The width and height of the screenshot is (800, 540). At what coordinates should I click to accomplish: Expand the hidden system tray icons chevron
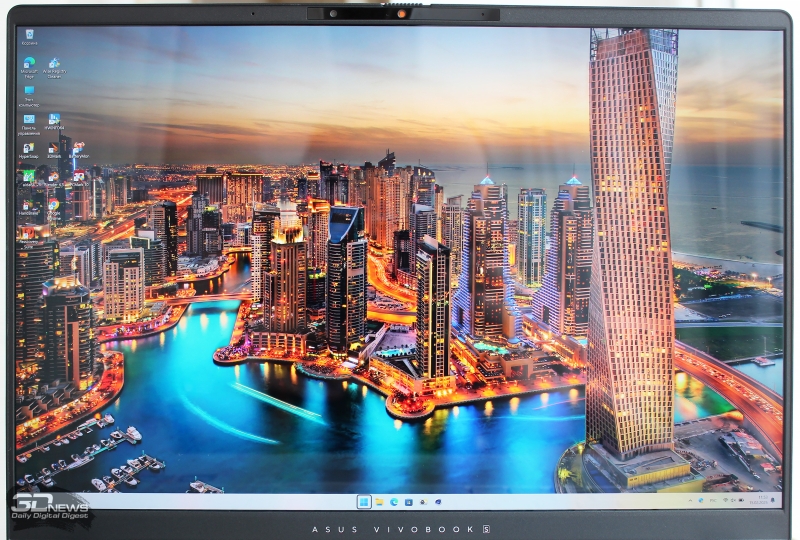tap(688, 500)
